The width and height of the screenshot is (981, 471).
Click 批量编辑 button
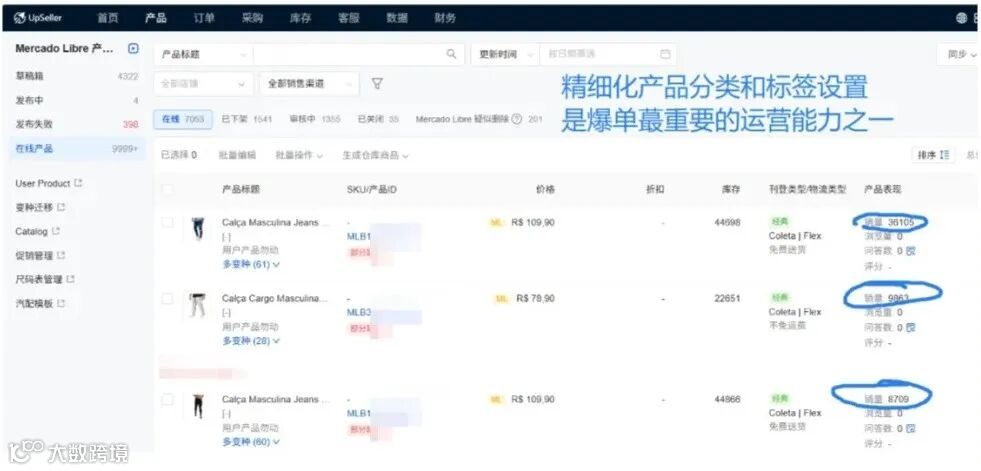[237, 155]
